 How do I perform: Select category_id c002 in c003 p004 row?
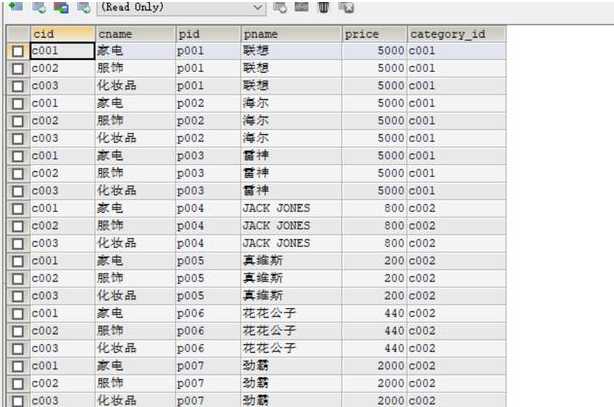(x=457, y=243)
